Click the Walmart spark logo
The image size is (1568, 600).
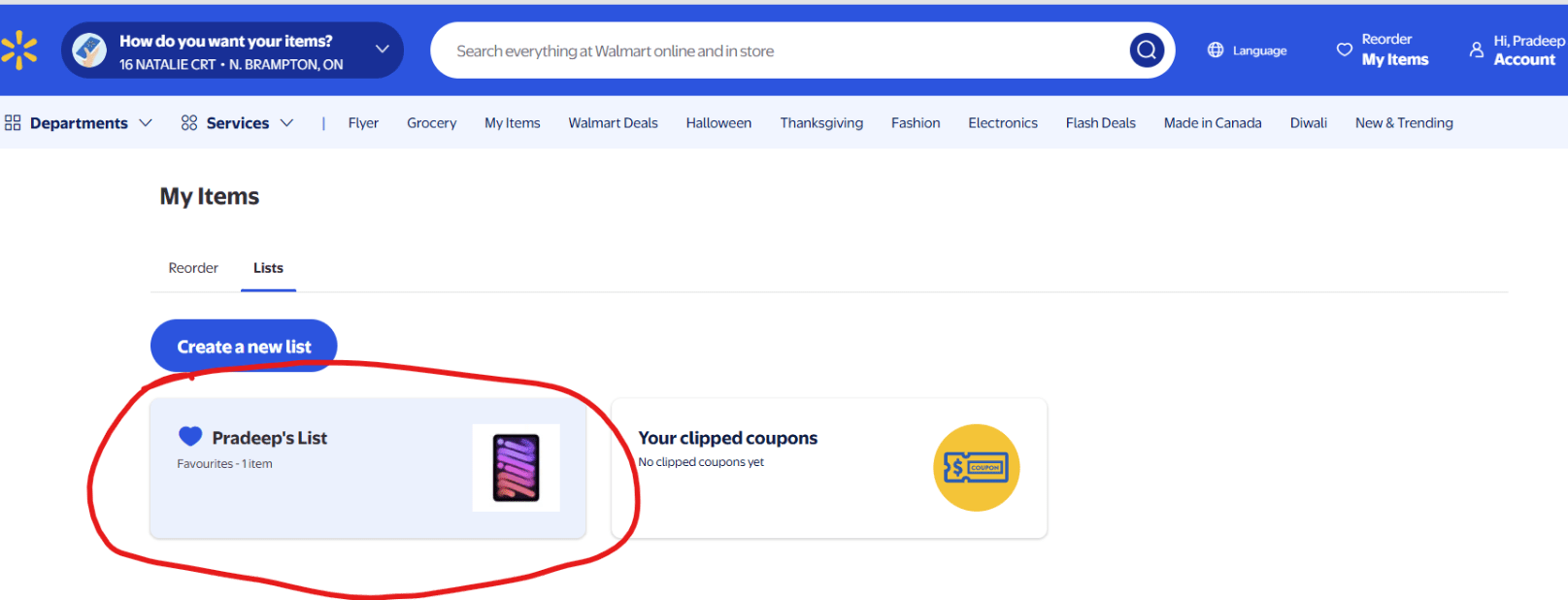coord(18,50)
